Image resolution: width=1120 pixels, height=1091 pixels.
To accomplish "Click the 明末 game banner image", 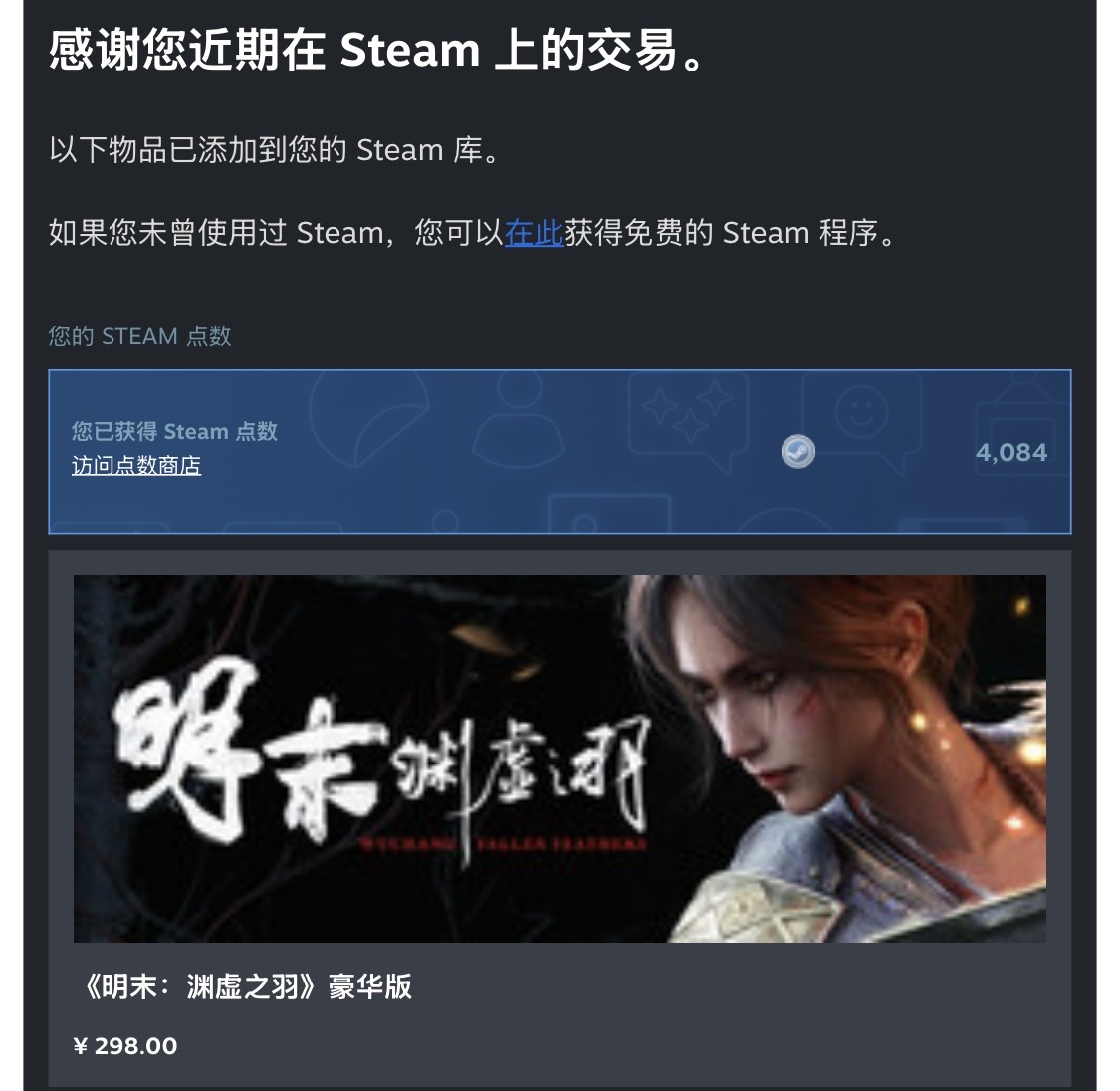I will pyautogui.click(x=560, y=759).
